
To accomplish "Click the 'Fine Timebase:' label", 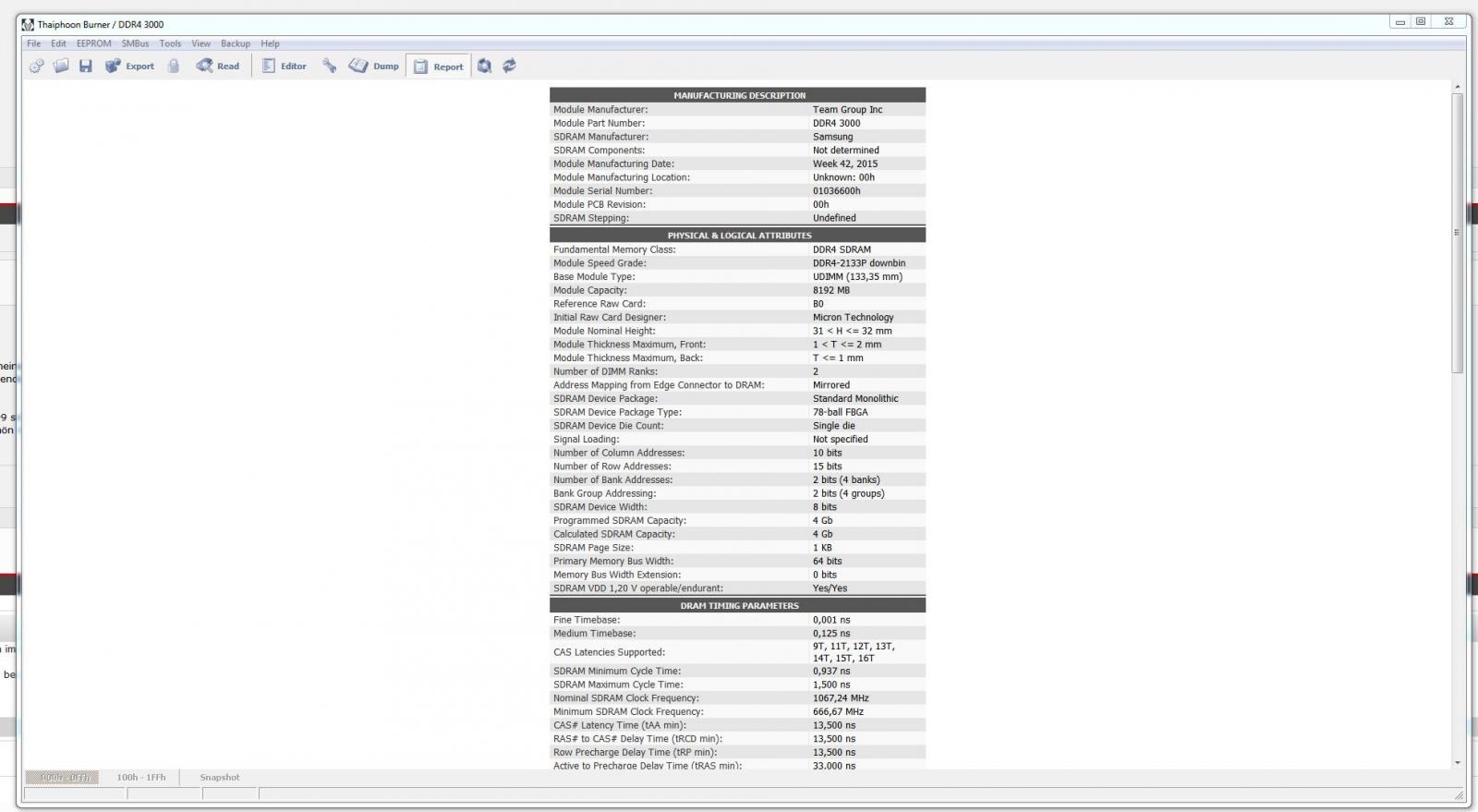I will click(587, 620).
